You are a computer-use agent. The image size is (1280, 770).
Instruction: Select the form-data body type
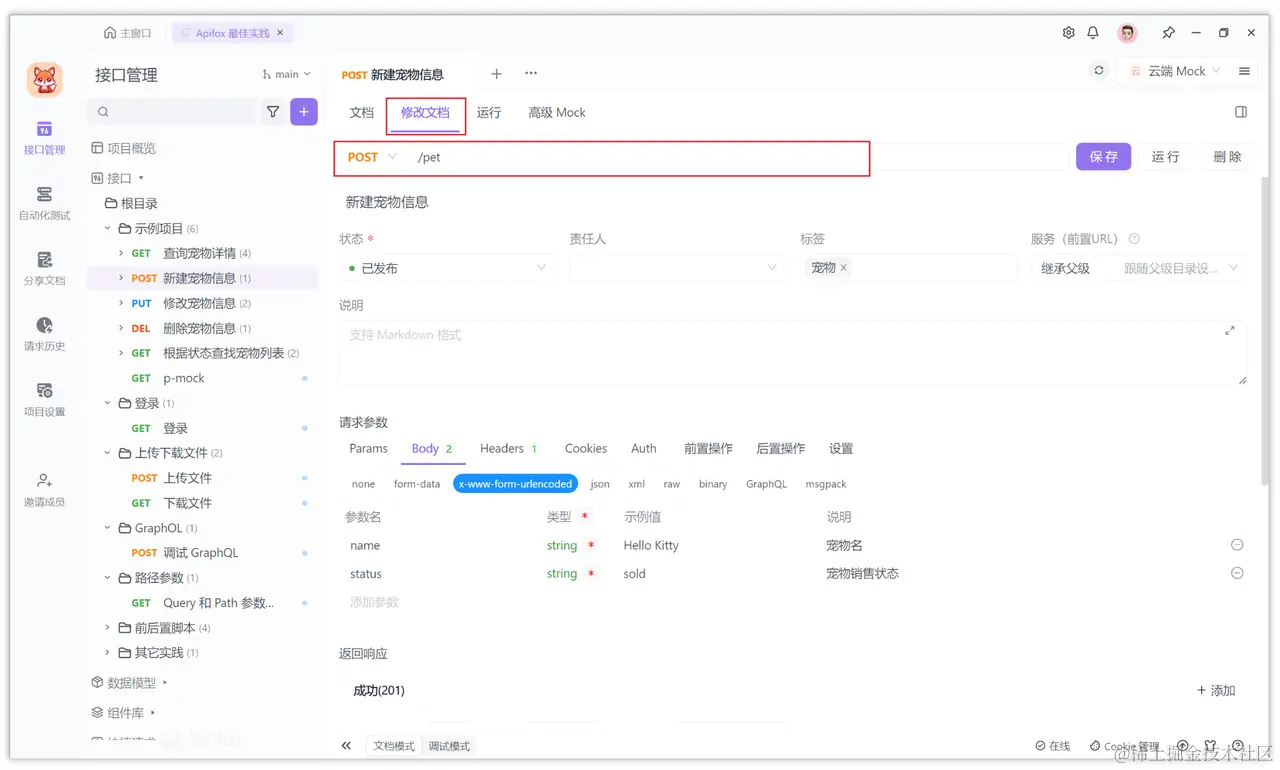point(417,484)
